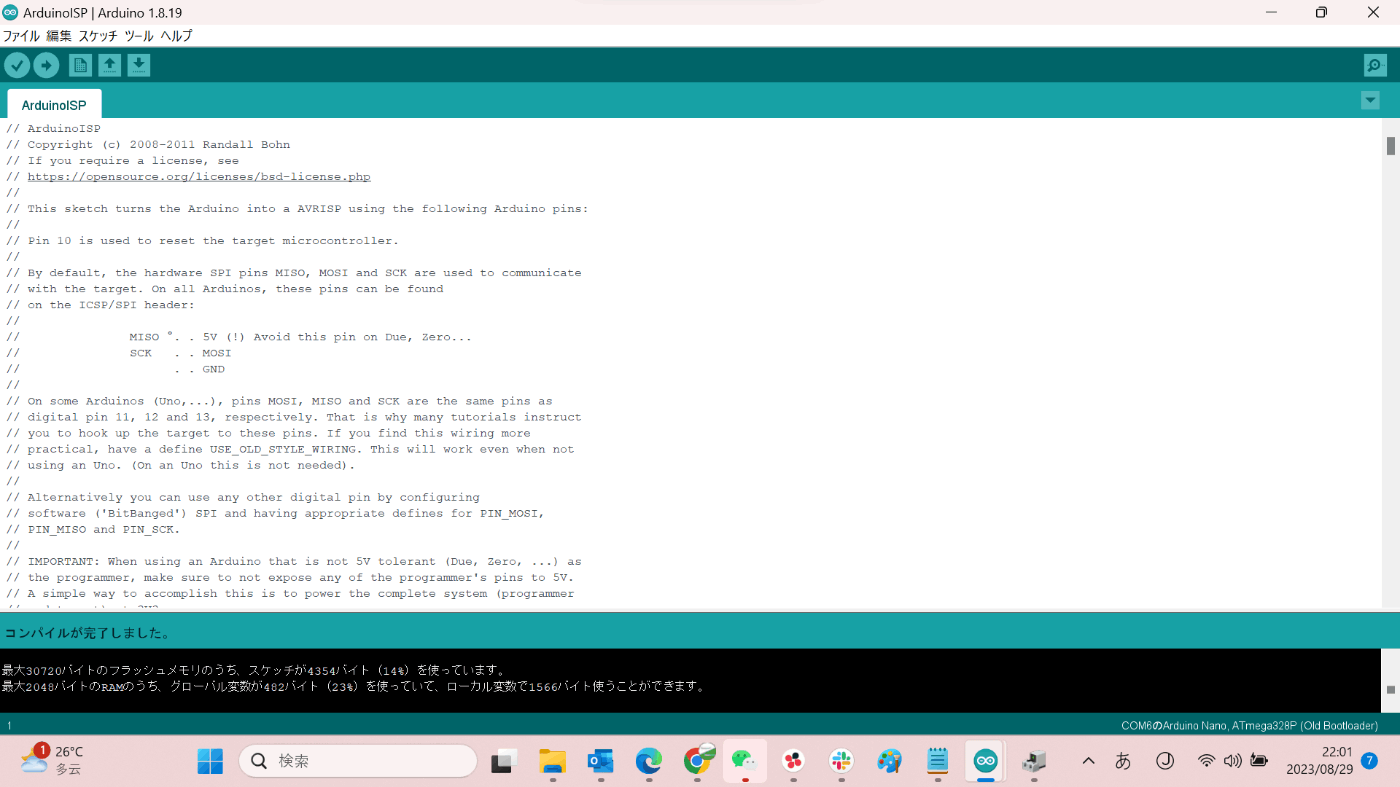Click the line number 1 indicator

(x=9, y=726)
